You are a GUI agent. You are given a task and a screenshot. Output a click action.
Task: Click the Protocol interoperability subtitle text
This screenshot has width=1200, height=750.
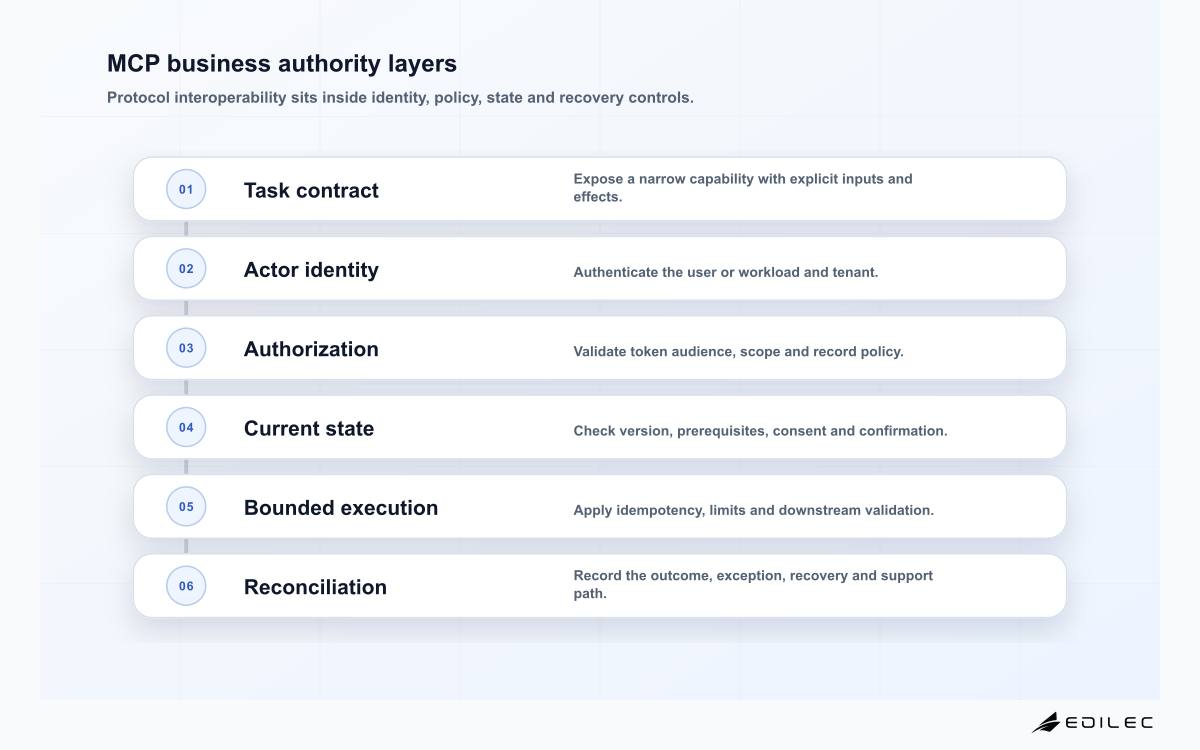pyautogui.click(x=400, y=98)
